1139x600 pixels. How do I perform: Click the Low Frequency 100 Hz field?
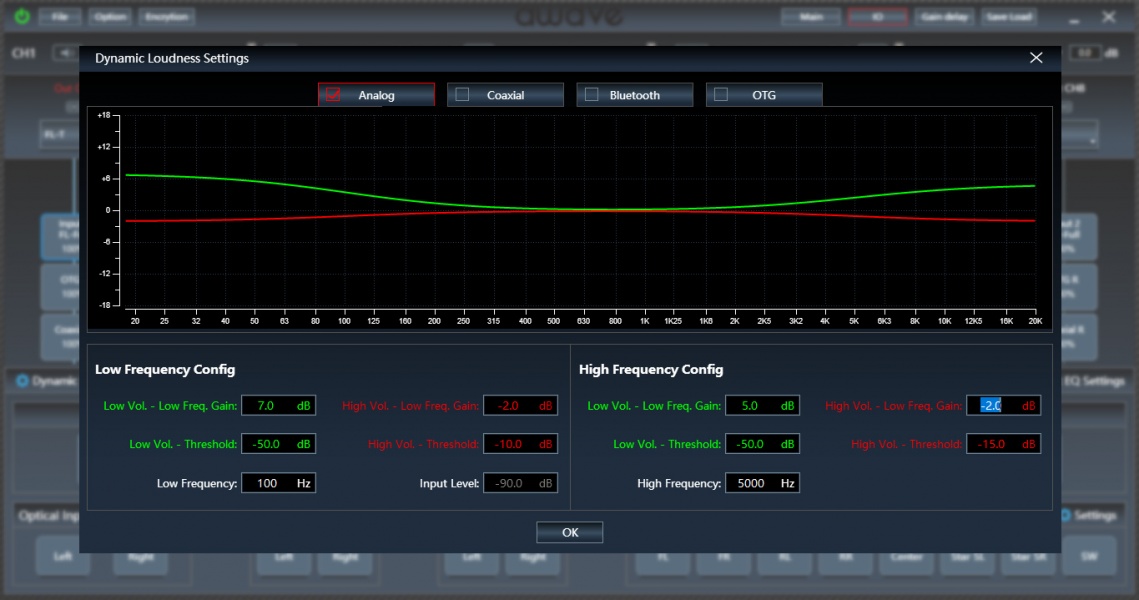pos(269,483)
